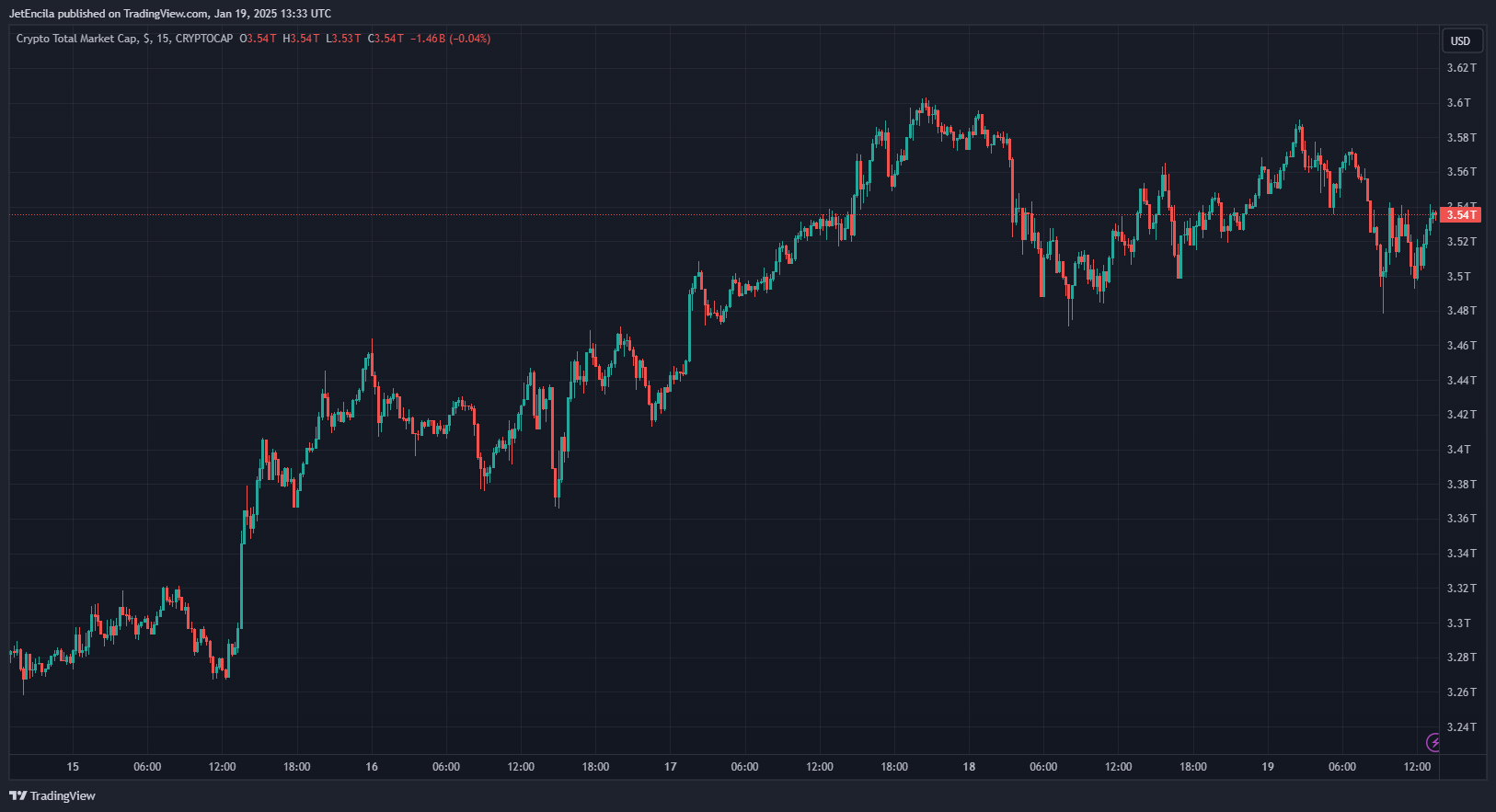Click the red current price label on the axis
Viewport: 1496px width, 812px height.
pyautogui.click(x=1459, y=215)
